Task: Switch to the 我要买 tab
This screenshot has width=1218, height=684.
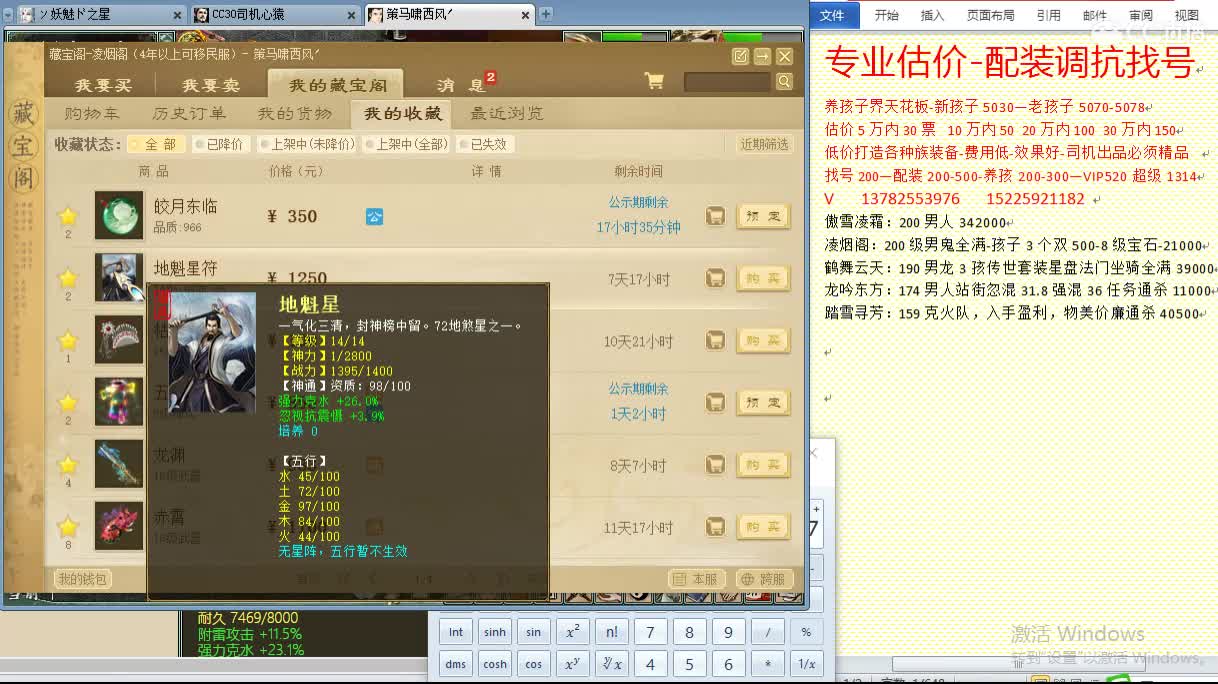Action: [x=104, y=85]
